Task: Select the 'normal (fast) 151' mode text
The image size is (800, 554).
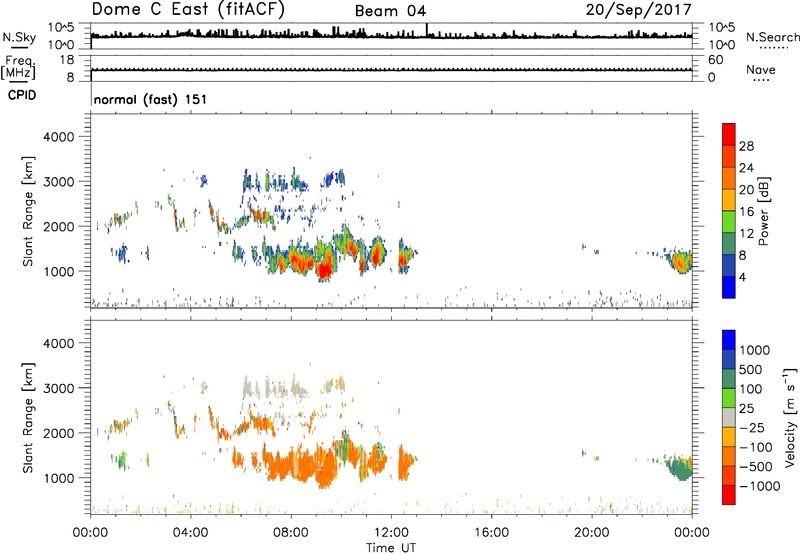Action: pos(151,99)
